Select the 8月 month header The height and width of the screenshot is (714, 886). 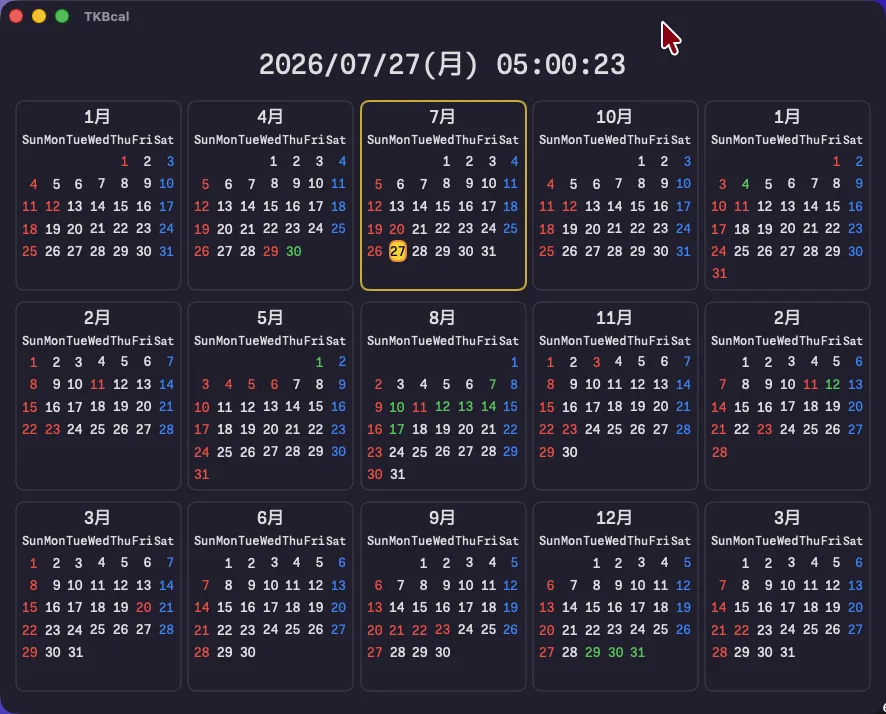pyautogui.click(x=442, y=317)
